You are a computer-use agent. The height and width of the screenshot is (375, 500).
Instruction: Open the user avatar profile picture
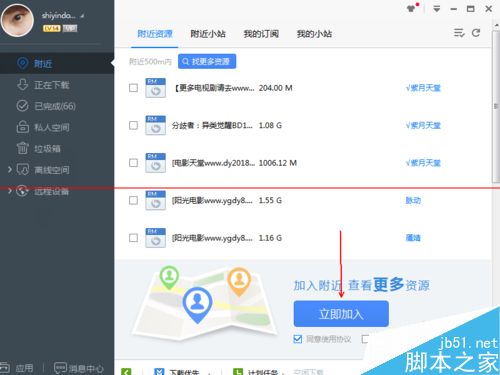click(18, 20)
